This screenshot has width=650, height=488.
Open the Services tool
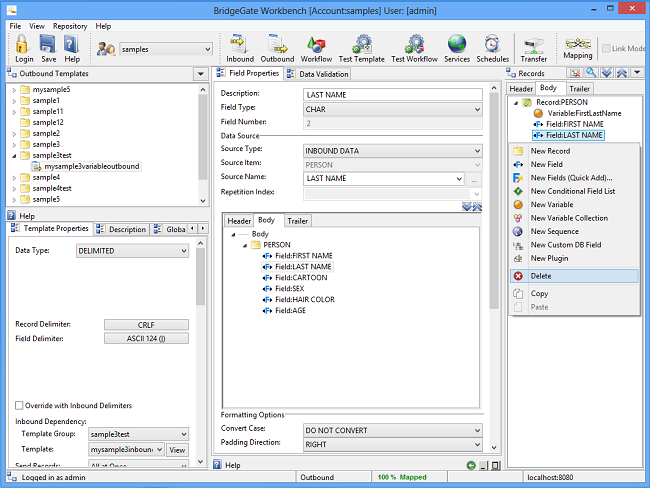457,49
